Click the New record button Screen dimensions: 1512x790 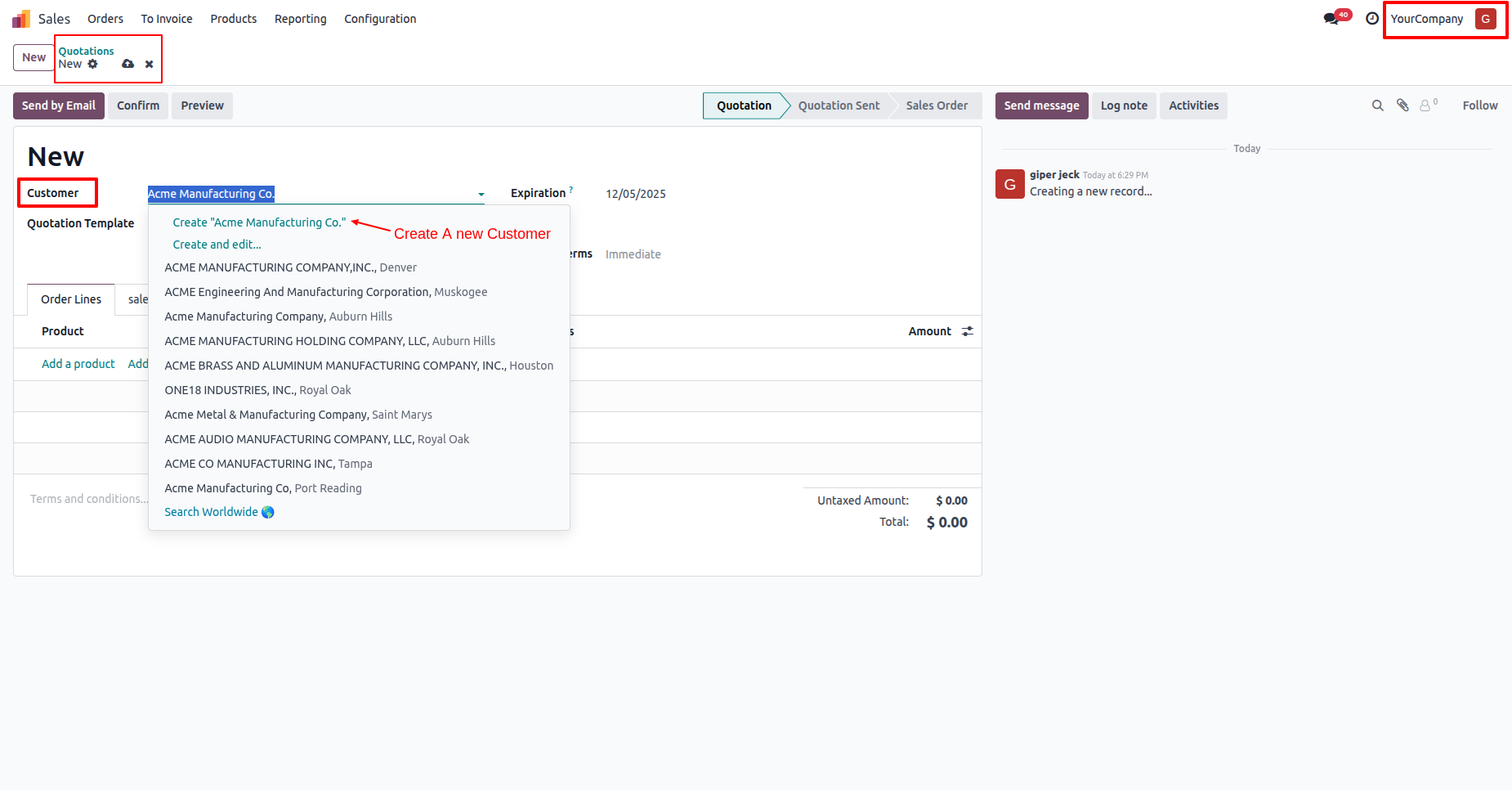pos(34,57)
